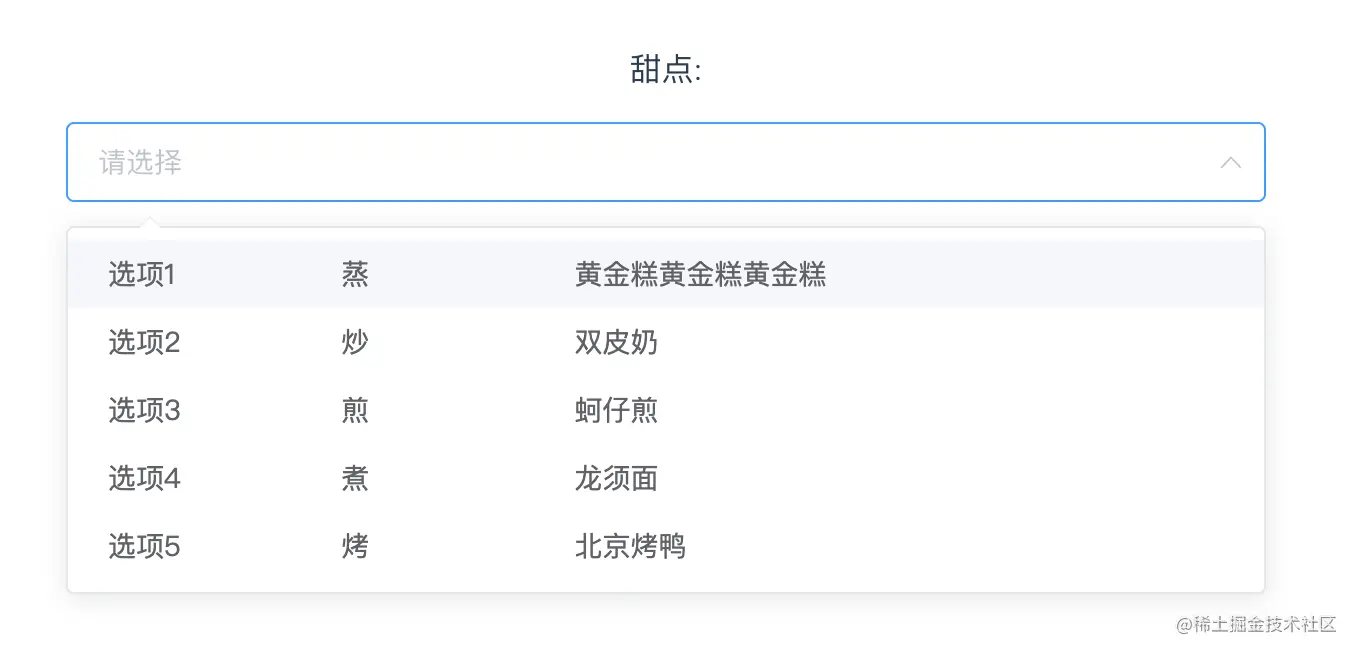Choose 龙须面 from the list
Screen dimensions: 1356x654
coord(616,479)
